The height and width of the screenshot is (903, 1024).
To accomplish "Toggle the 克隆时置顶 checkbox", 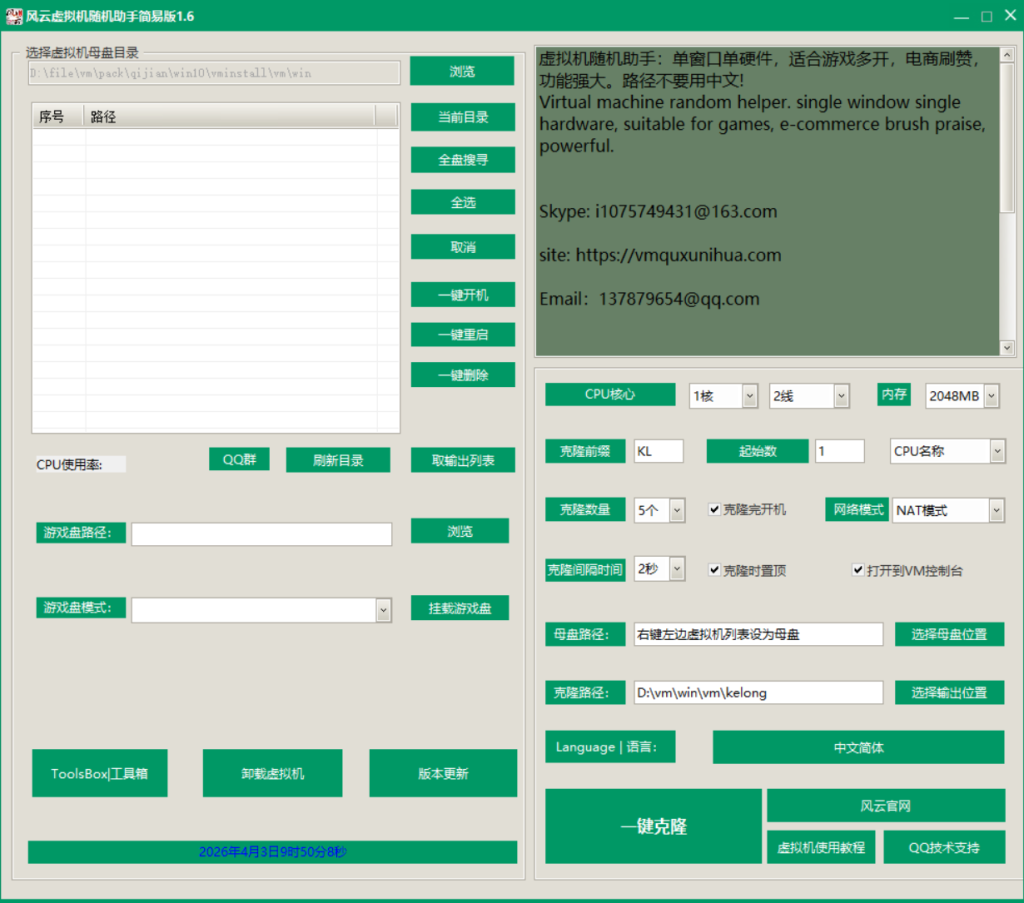I will coord(714,570).
